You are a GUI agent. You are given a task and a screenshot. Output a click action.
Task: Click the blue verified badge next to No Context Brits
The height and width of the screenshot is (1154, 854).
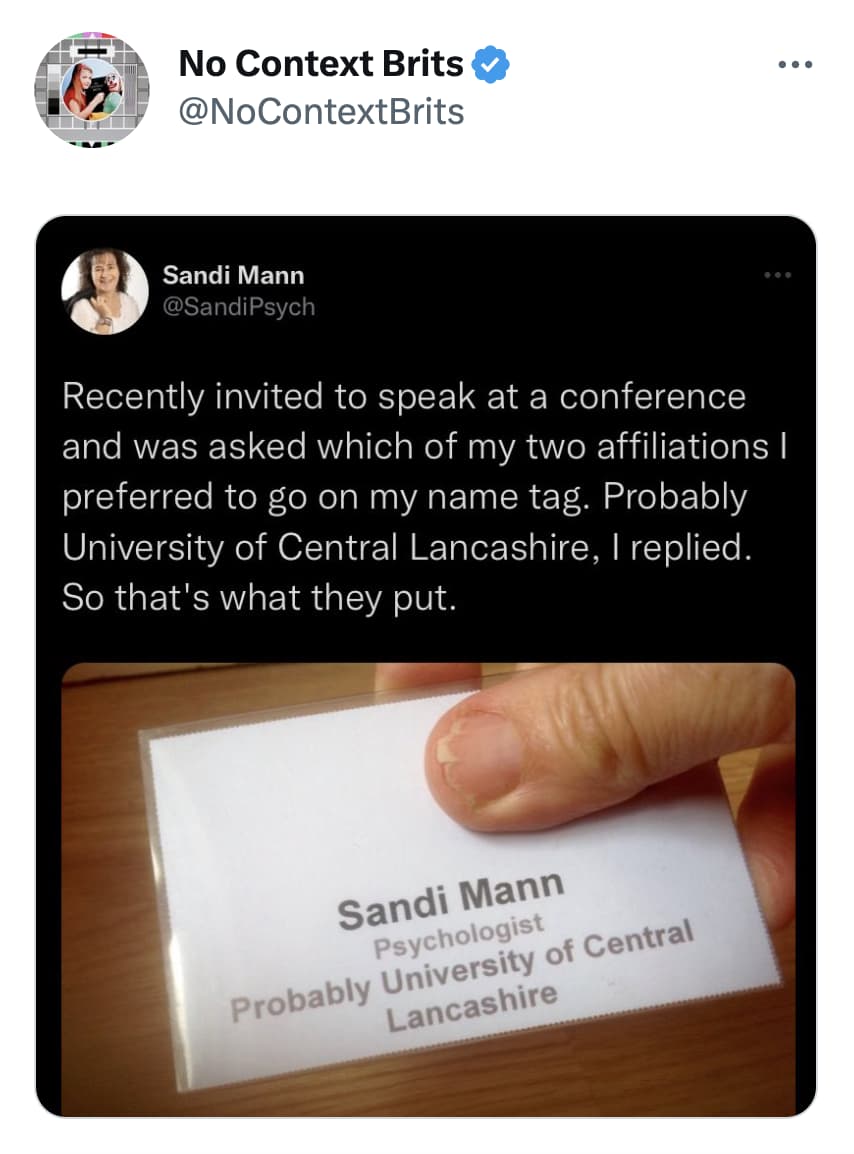(489, 62)
